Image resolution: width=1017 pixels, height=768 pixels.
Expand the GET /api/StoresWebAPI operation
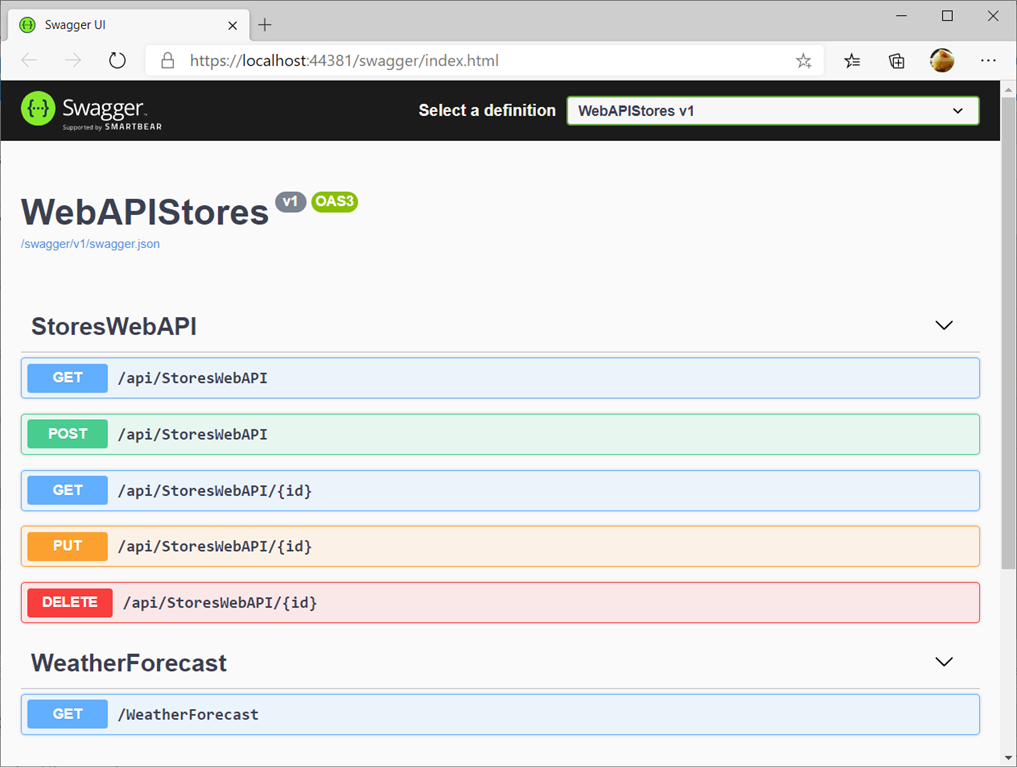(500, 378)
